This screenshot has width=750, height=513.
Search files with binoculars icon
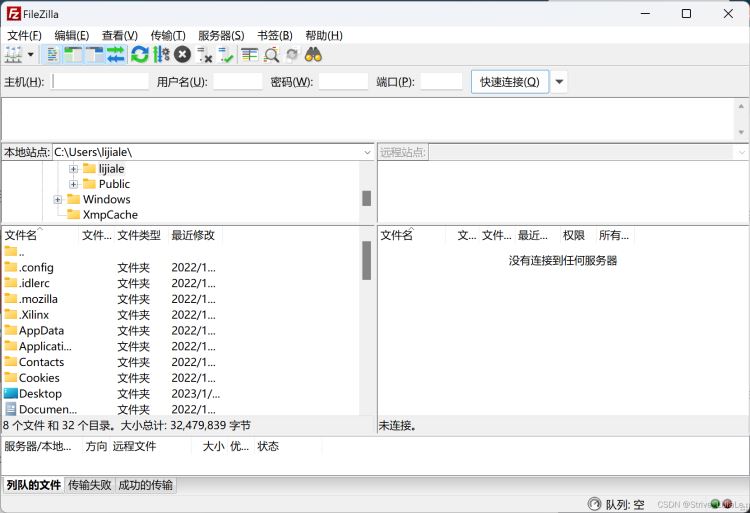[x=313, y=55]
